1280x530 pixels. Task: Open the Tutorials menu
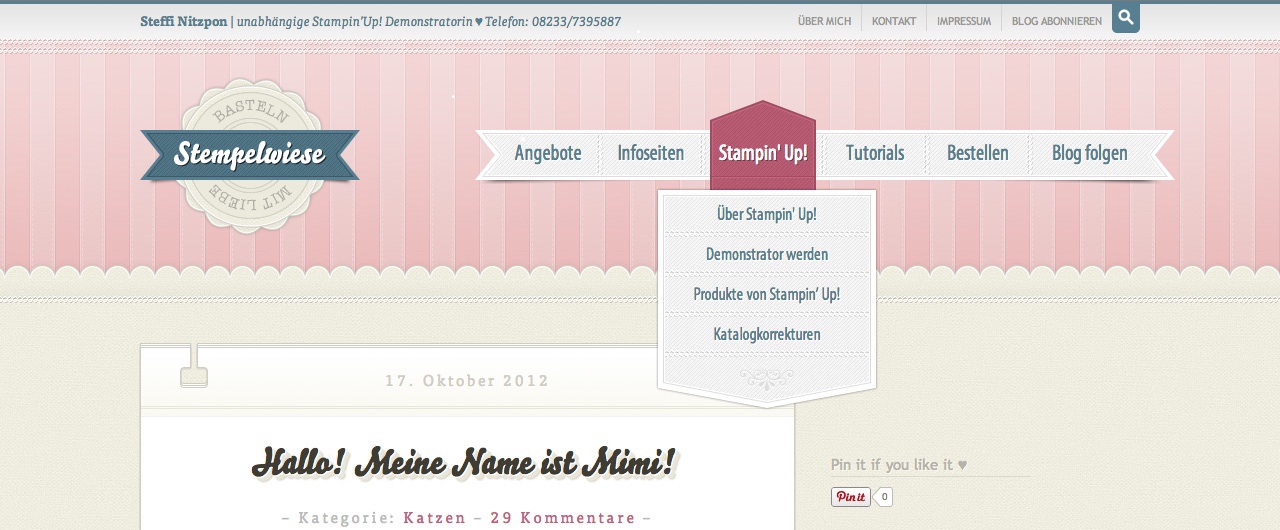875,154
